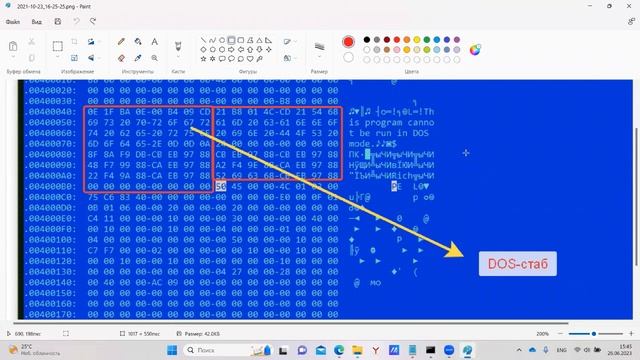Activate the rectangular Selection tool
640x360 pixels.
58,46
